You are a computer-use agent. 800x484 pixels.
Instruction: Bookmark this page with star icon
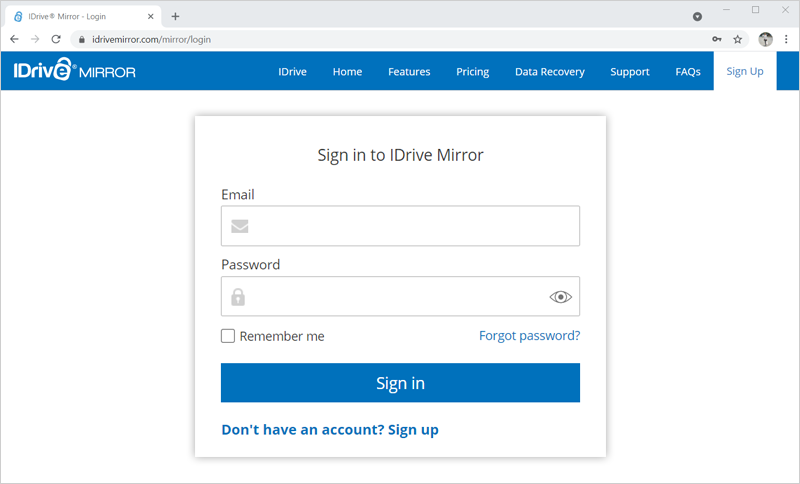(x=737, y=39)
